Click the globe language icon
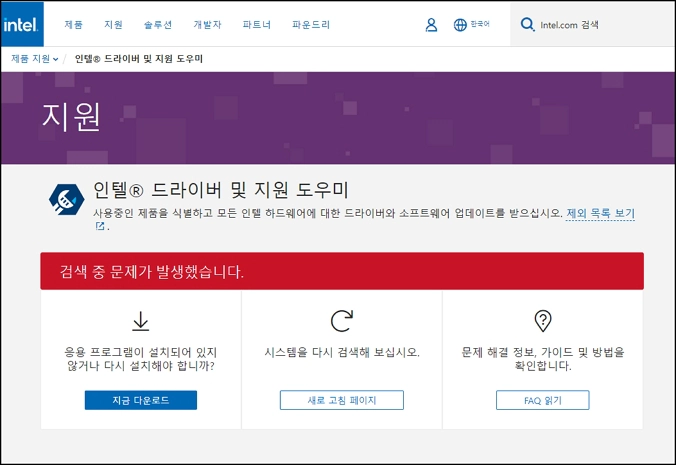Image resolution: width=676 pixels, height=465 pixels. click(460, 25)
